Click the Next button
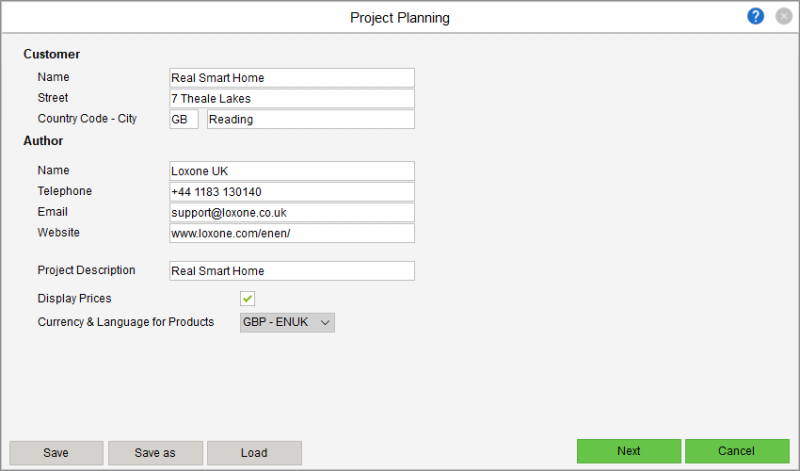 [x=628, y=451]
